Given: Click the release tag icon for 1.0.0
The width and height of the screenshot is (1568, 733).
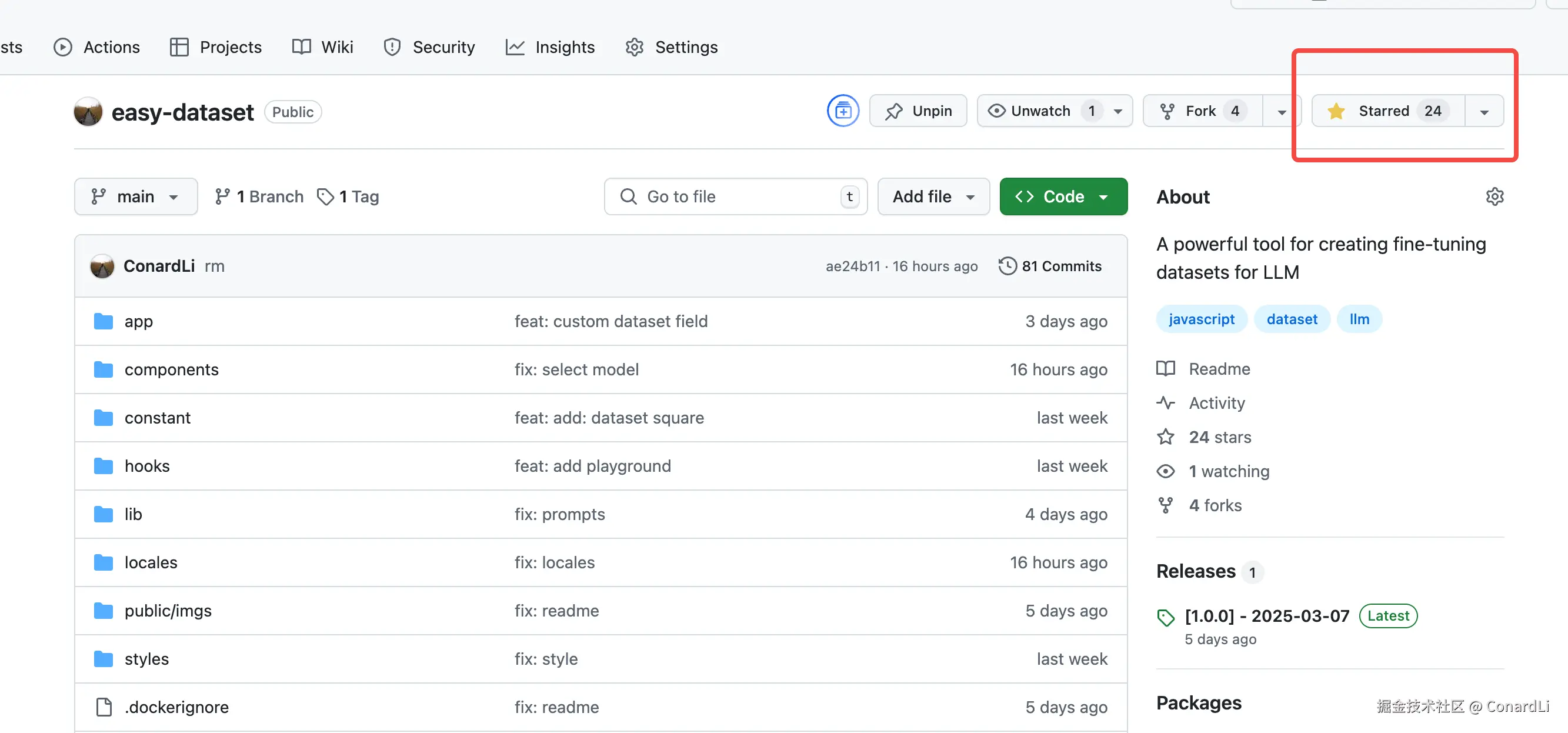Looking at the screenshot, I should point(1166,617).
